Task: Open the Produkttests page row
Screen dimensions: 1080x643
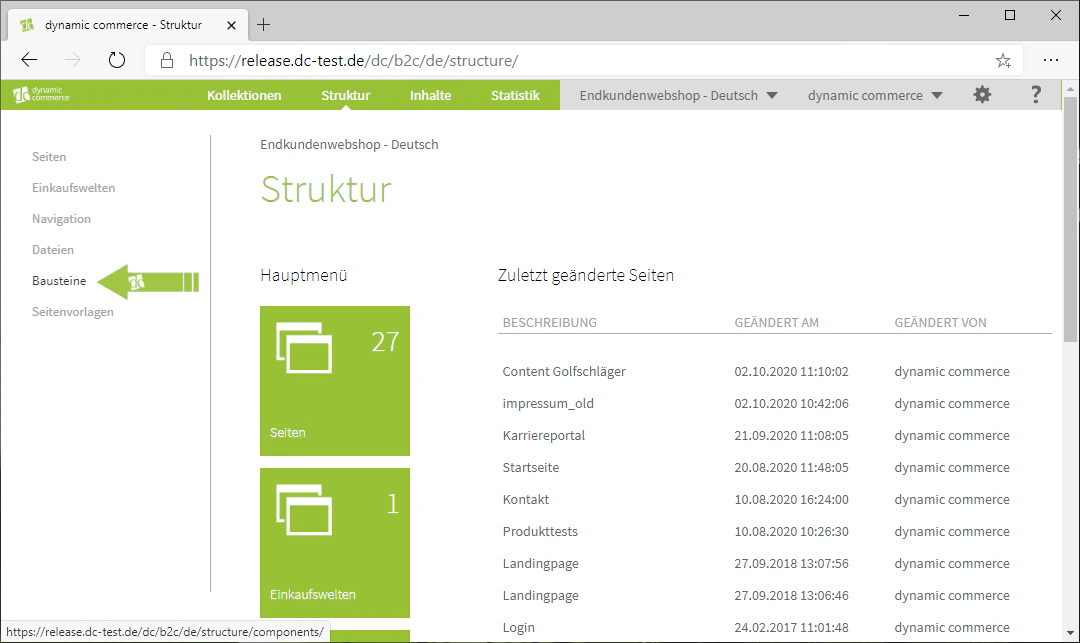Action: pyautogui.click(x=775, y=531)
